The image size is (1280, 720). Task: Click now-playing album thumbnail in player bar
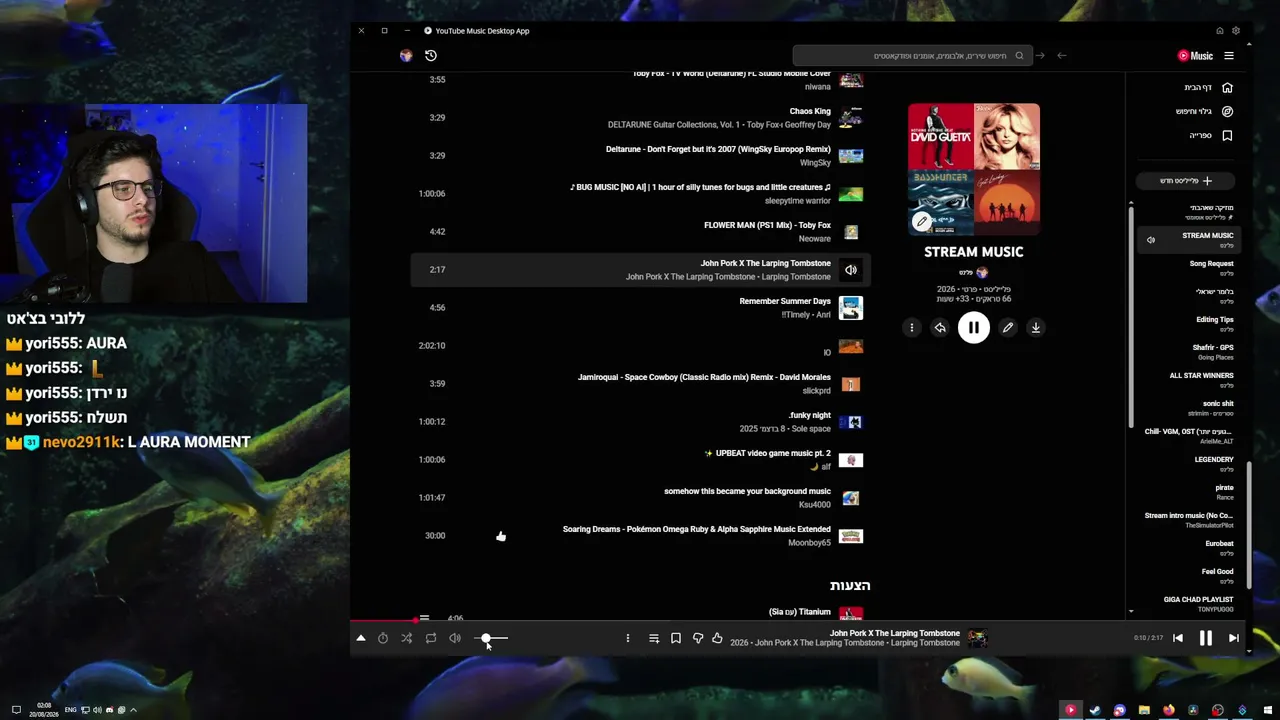[x=977, y=638]
